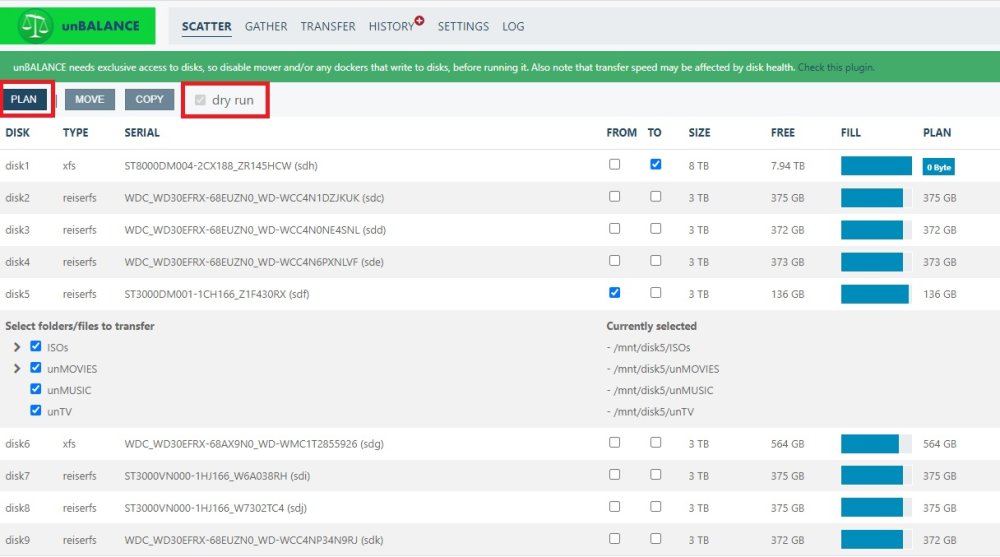Check the FROM box for disk9
Image resolution: width=1000 pixels, height=557 pixels.
pyautogui.click(x=614, y=538)
